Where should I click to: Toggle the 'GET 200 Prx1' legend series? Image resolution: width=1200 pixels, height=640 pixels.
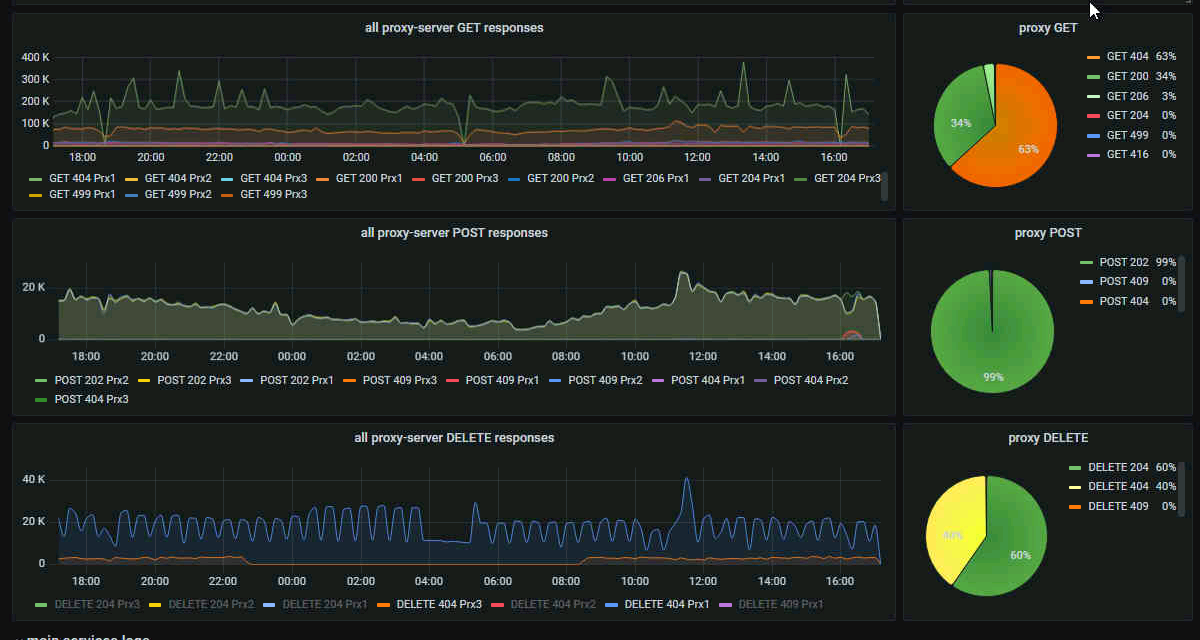[x=366, y=179]
